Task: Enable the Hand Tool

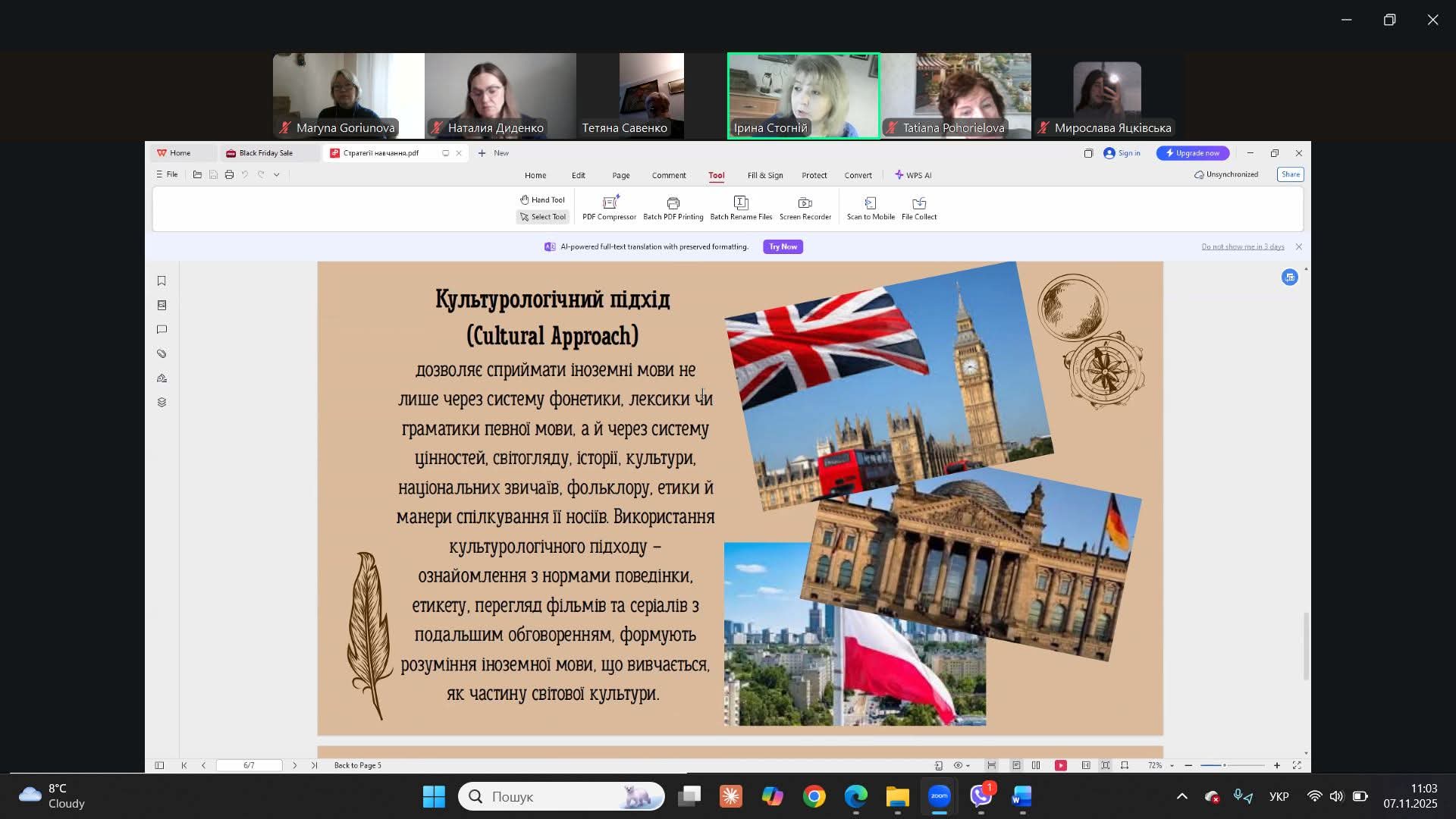Action: pos(542,199)
